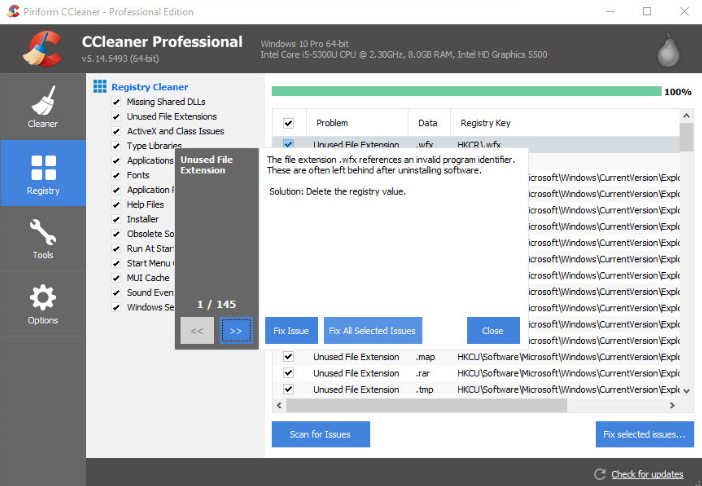Toggle Run At Startup checkbox
The width and height of the screenshot is (702, 486).
tap(116, 249)
